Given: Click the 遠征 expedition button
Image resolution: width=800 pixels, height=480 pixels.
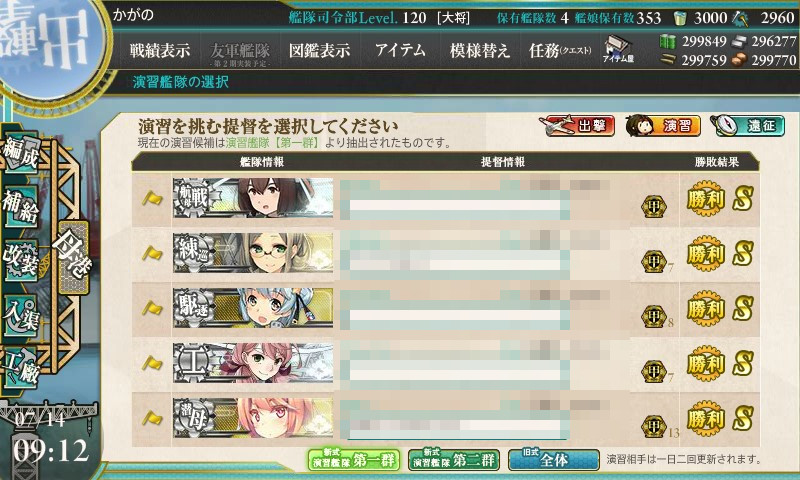Looking at the screenshot, I should [748, 125].
